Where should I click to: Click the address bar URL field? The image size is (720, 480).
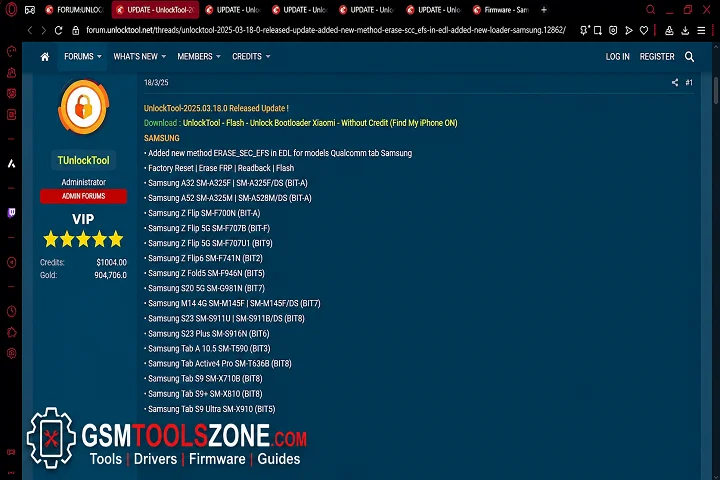(326, 30)
